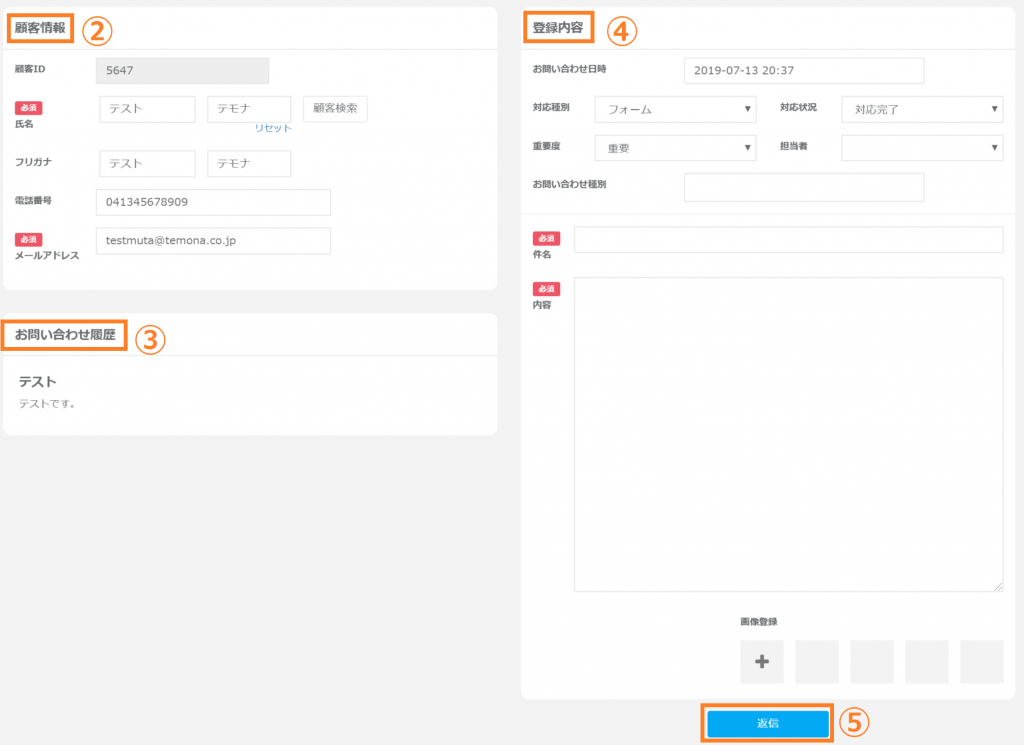1024x745 pixels.
Task: Click the first 氏名 name field
Action: point(147,109)
